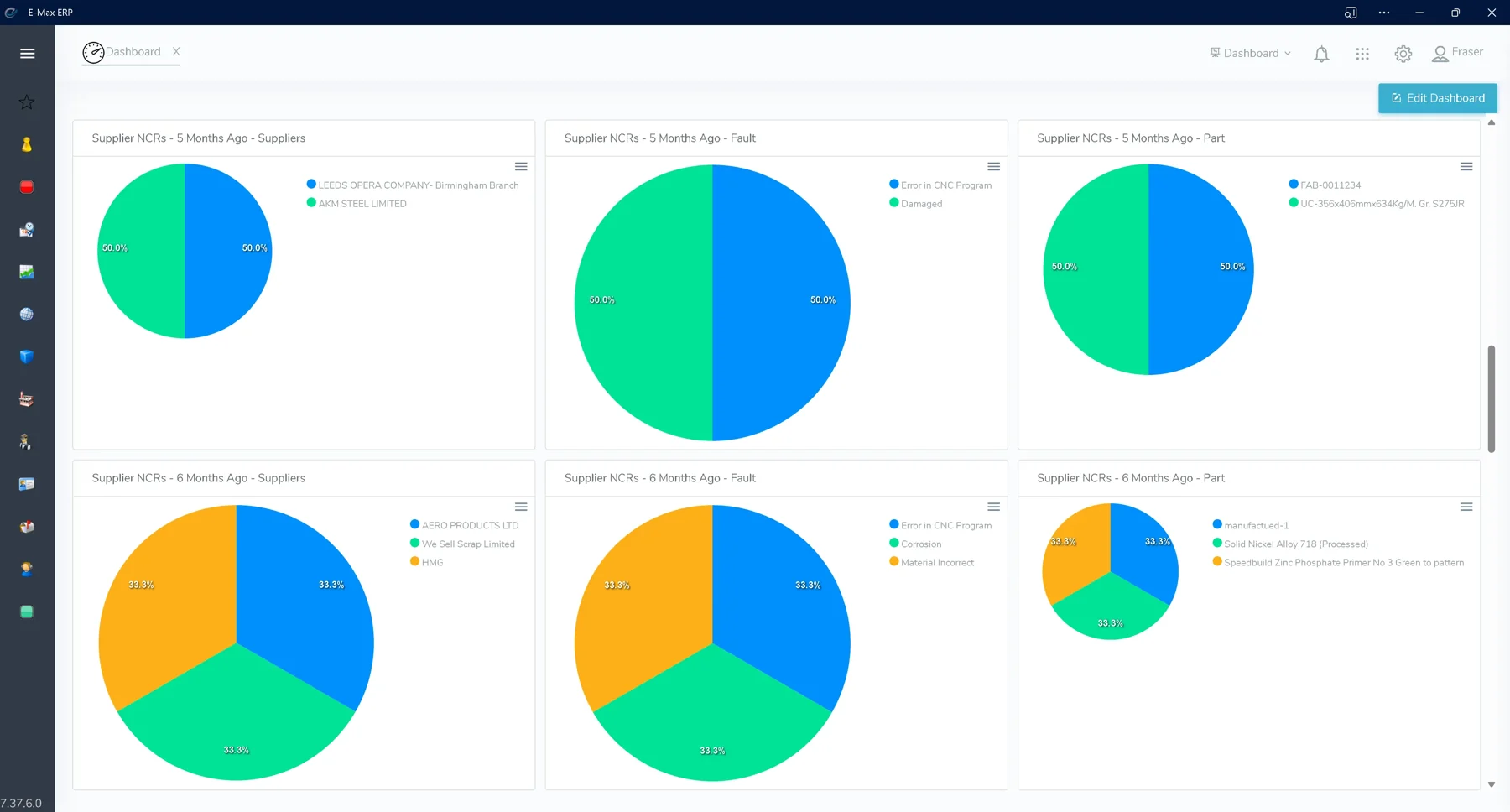1510x812 pixels.
Task: Toggle We Sell Scrap Limited legend series
Action: (x=462, y=544)
